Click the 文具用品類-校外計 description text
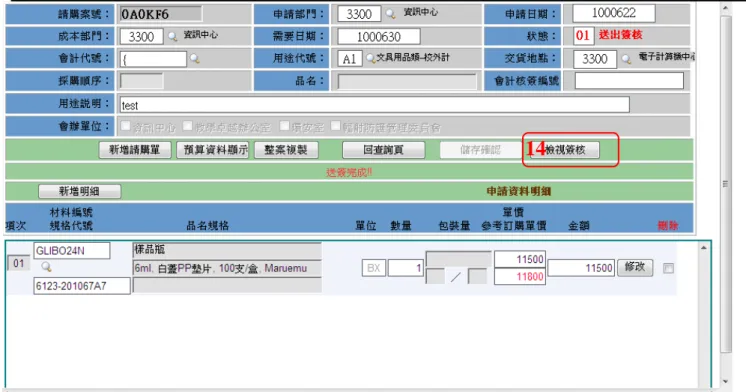Viewport: 746px width, 392px height. click(x=413, y=58)
